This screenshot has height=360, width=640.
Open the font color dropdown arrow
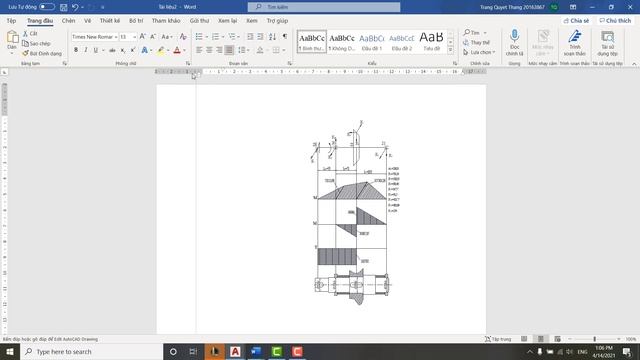pyautogui.click(x=184, y=50)
